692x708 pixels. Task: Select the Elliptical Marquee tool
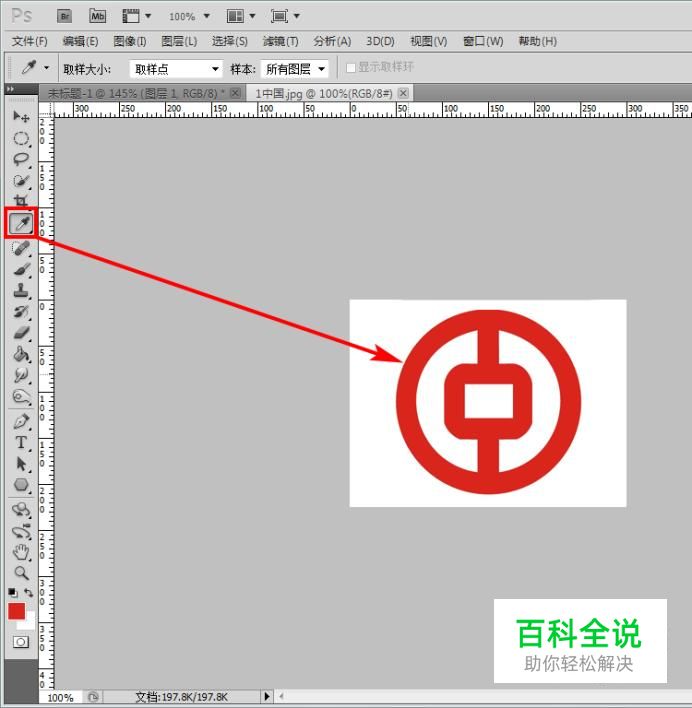(21, 139)
